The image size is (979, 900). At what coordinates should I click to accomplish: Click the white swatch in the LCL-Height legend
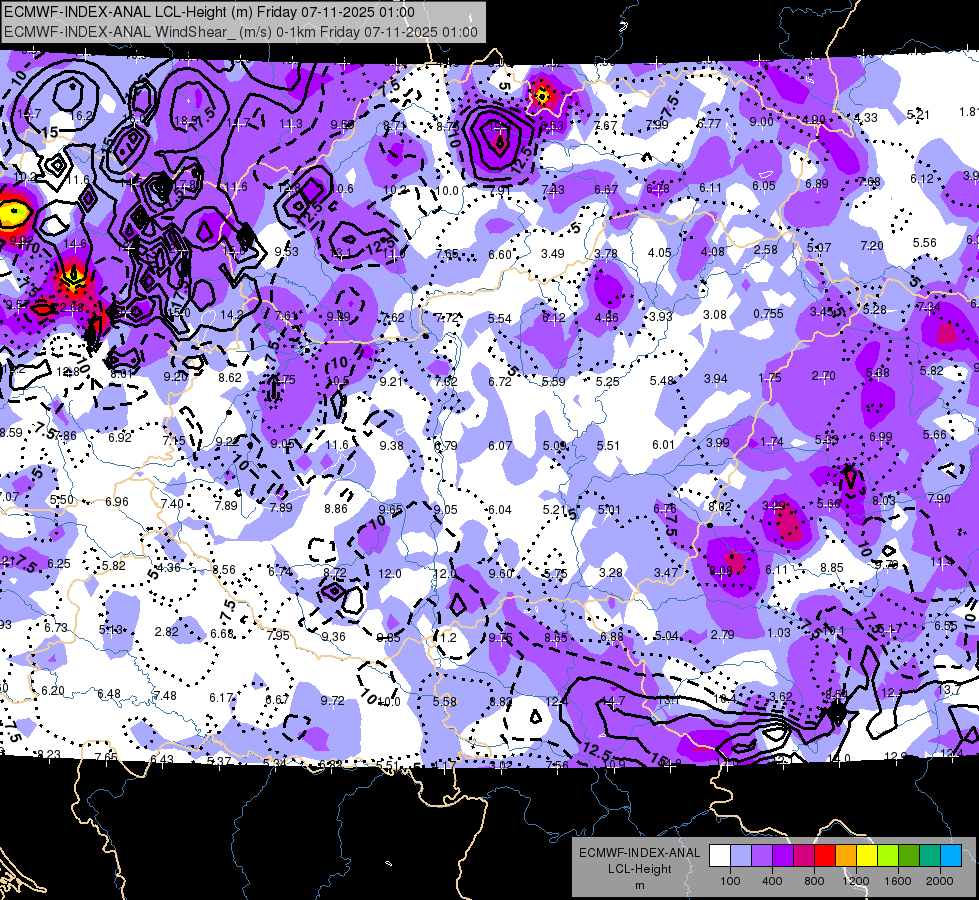(720, 856)
